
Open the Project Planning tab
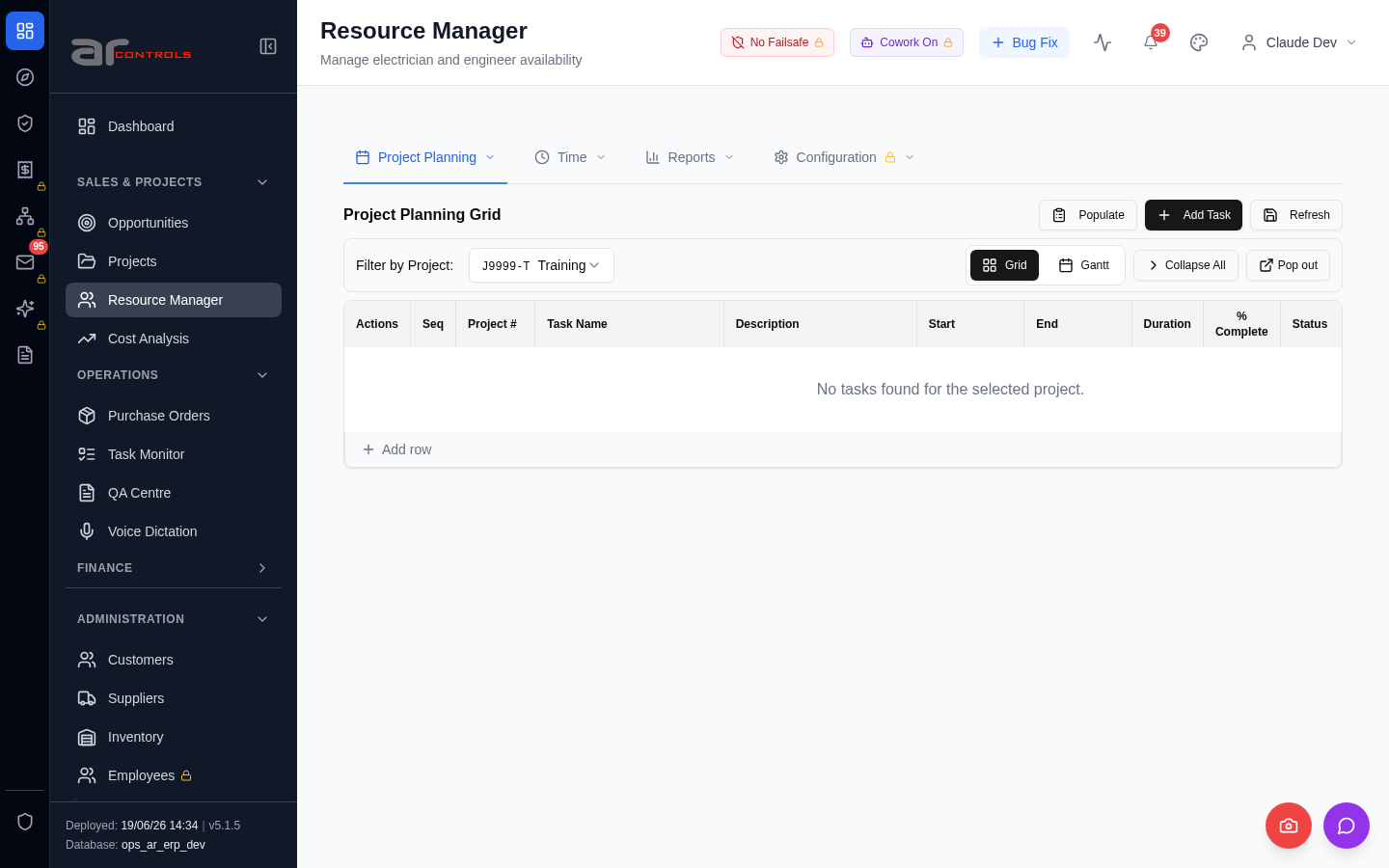[x=425, y=157]
